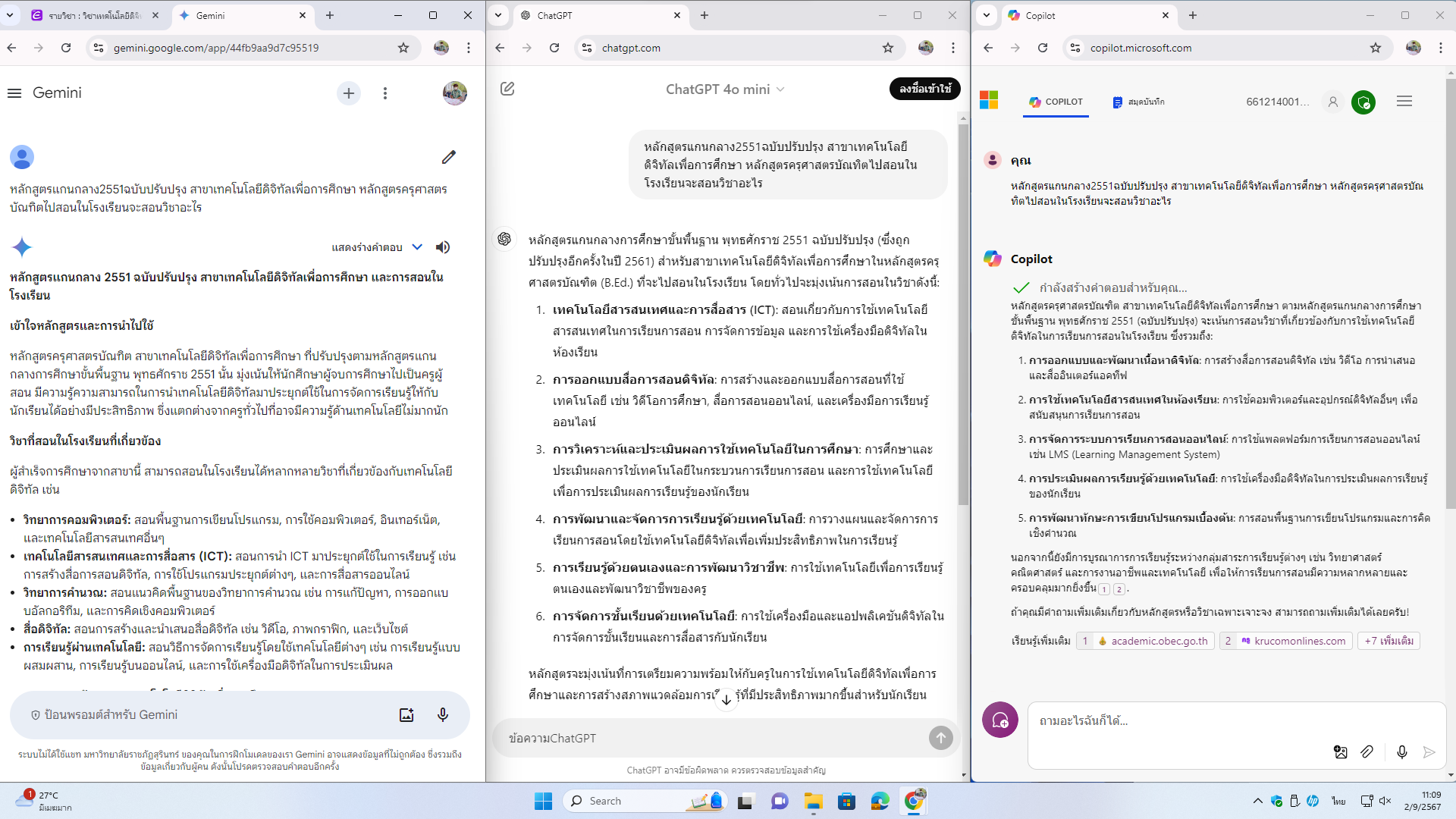Viewport: 1456px width, 819px height.
Task: Click ChatGPT log in button
Action: pyautogui.click(x=924, y=89)
